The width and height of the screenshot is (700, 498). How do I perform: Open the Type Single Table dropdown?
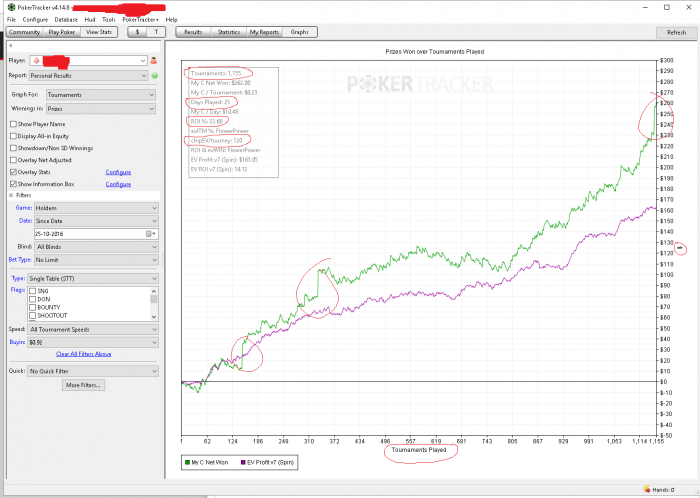(93, 278)
